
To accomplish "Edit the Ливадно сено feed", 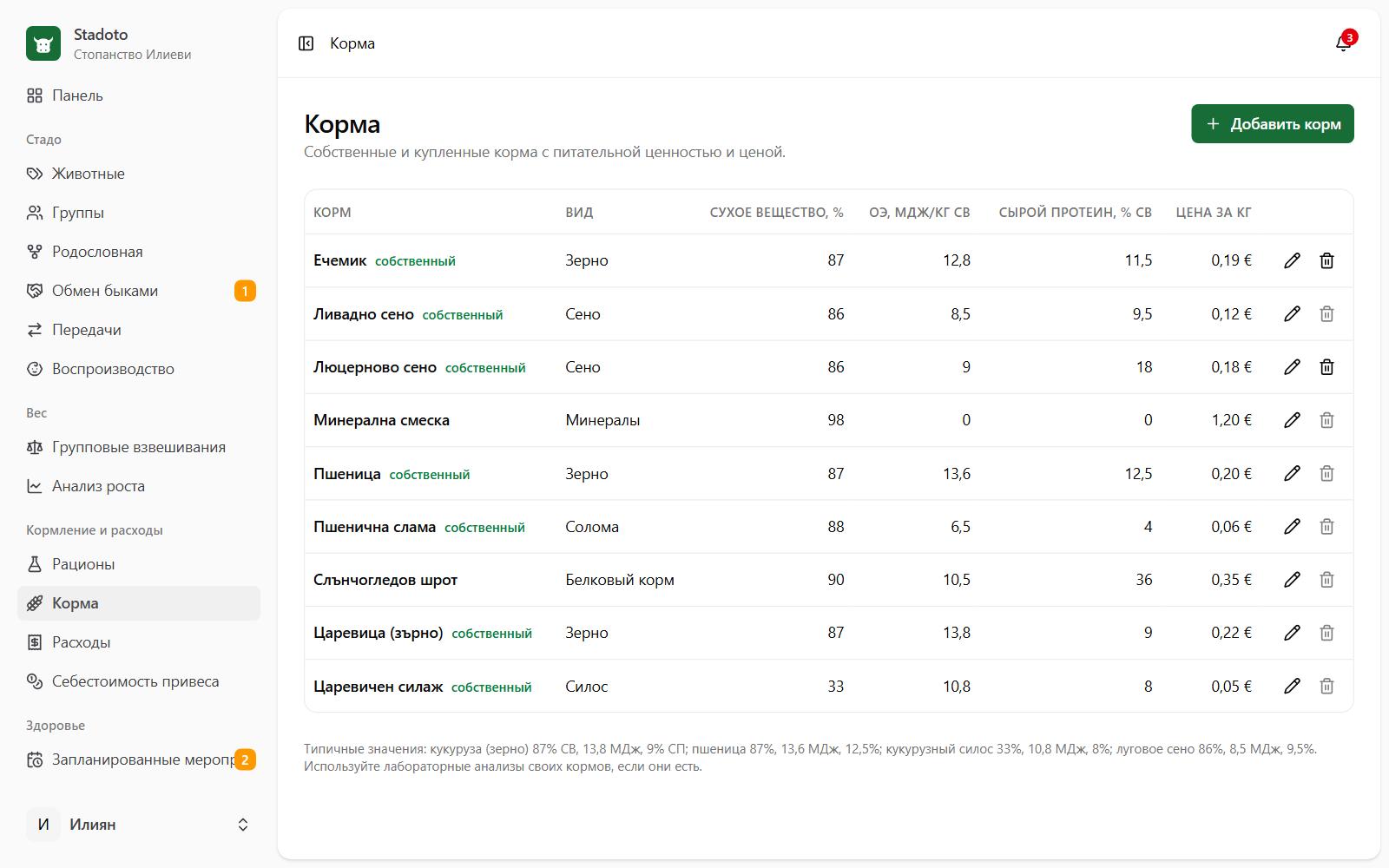I will (x=1292, y=314).
